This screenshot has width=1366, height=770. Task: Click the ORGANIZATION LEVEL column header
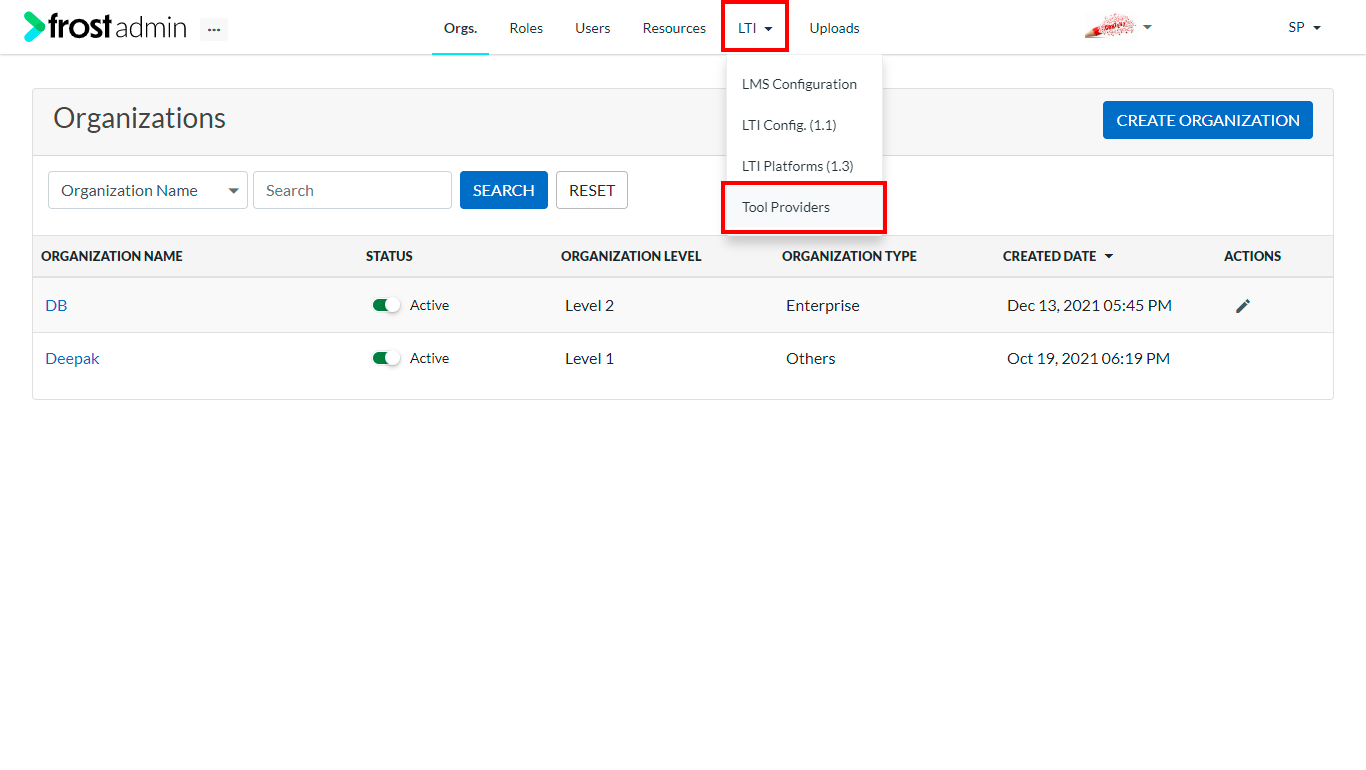(x=631, y=256)
